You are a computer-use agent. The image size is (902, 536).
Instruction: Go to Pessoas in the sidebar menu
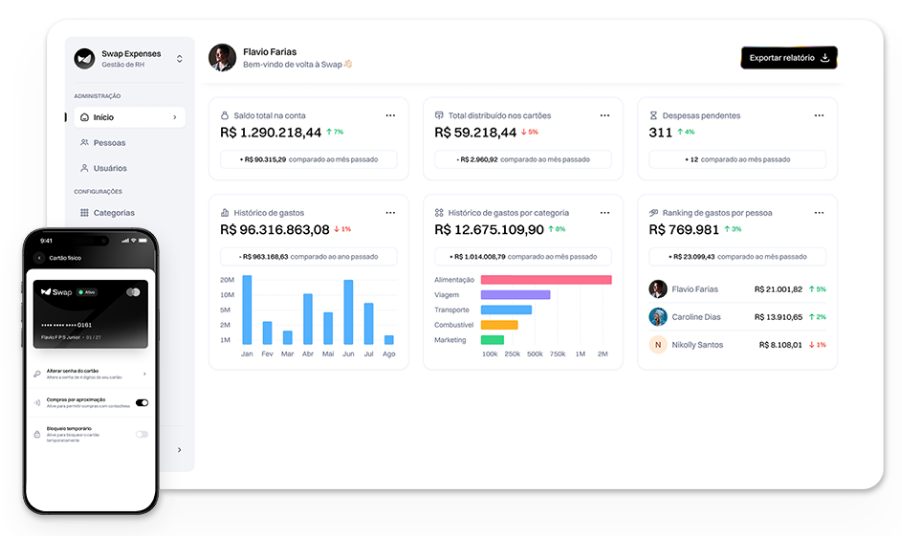pos(109,143)
